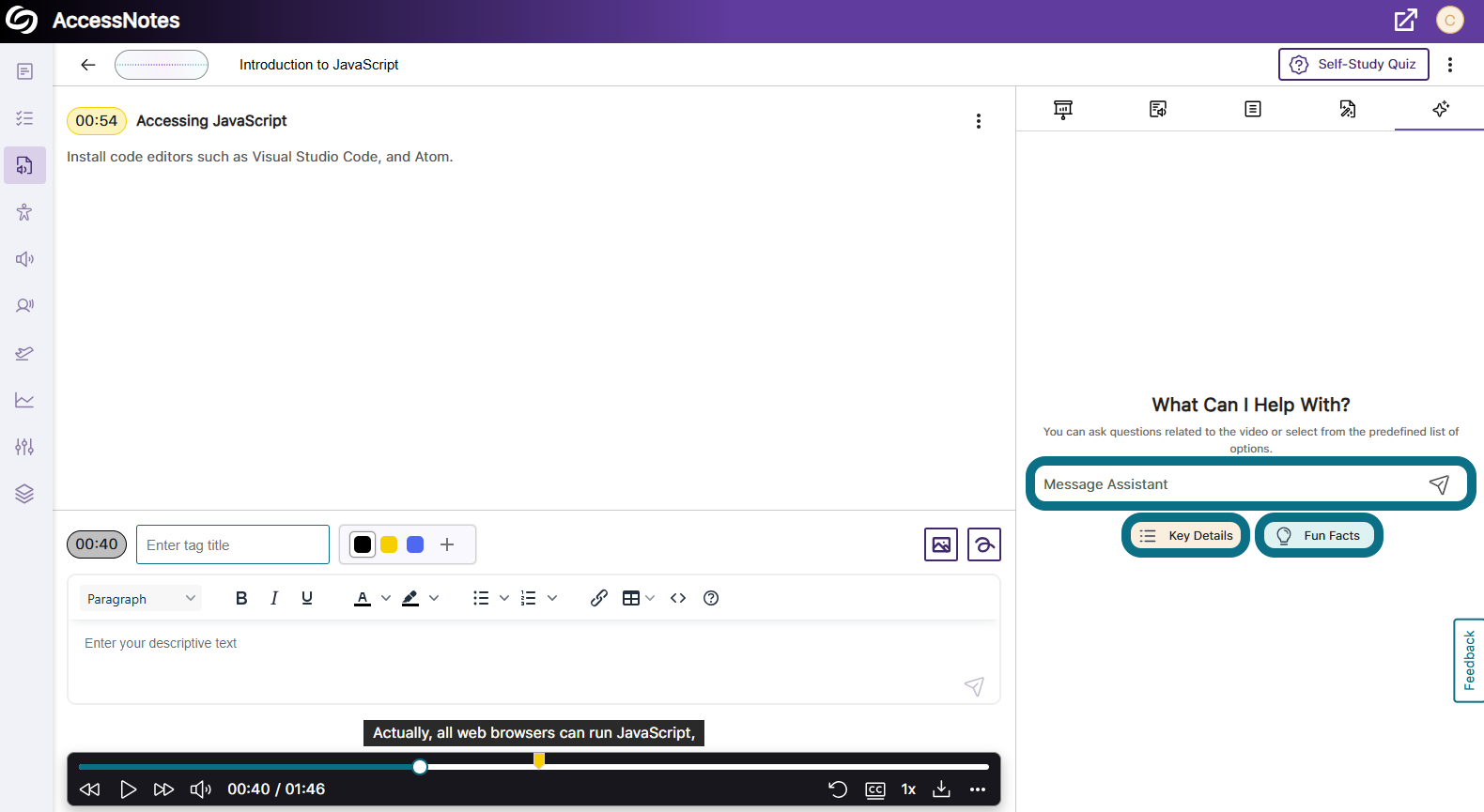
Task: Open the accessibility icon in sidebar
Action: coord(24,212)
